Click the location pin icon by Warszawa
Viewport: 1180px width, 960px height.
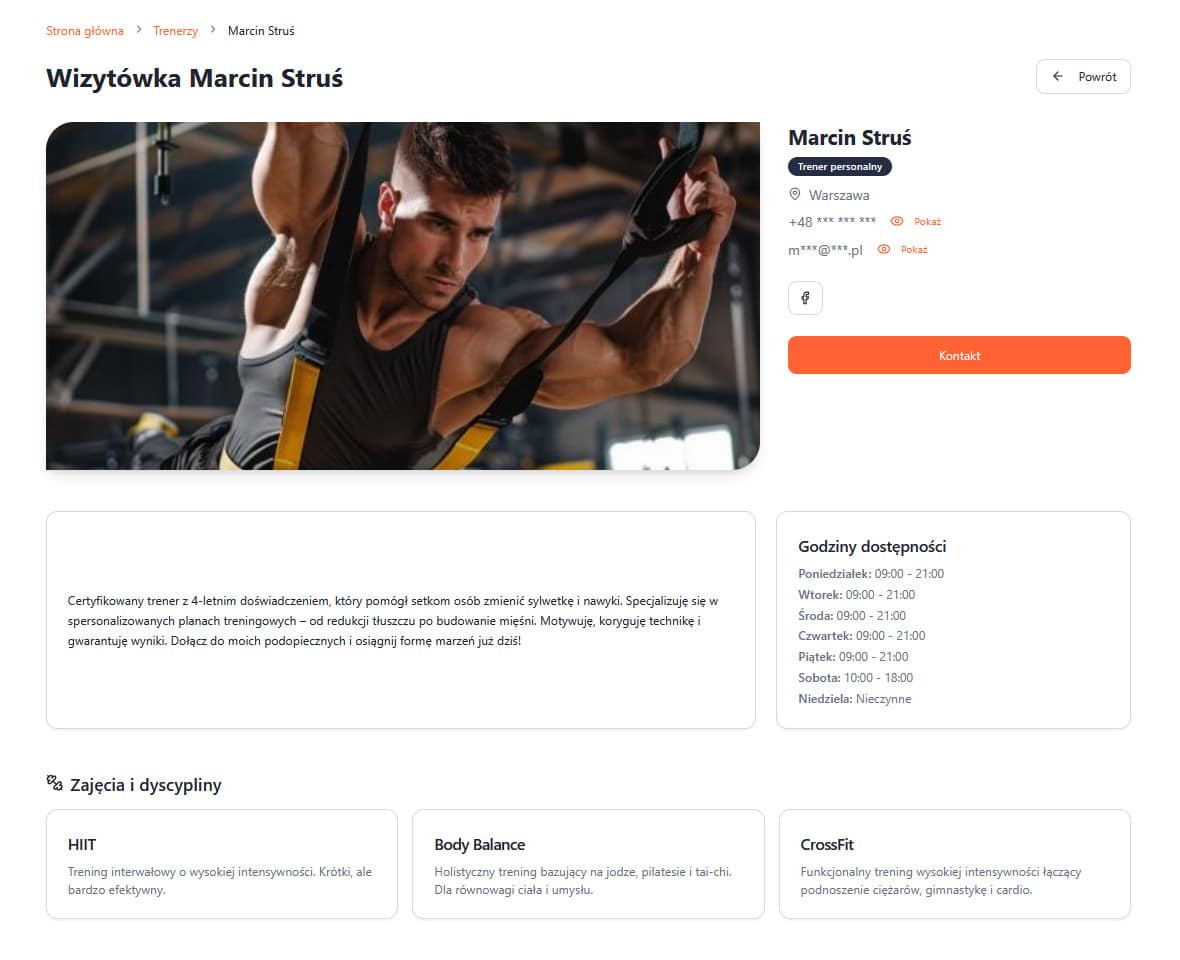794,194
